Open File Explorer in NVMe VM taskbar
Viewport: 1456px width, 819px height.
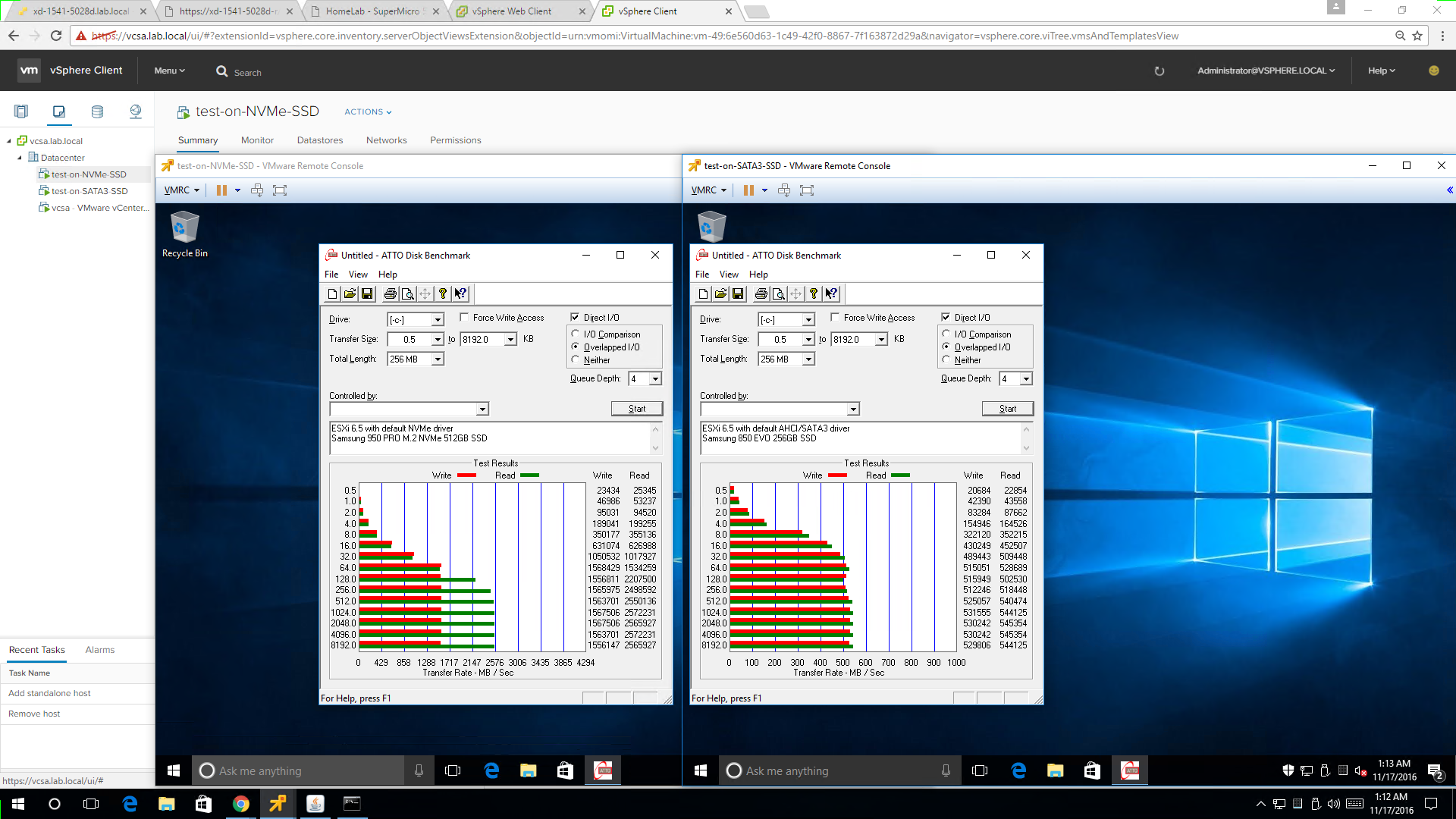coord(528,770)
